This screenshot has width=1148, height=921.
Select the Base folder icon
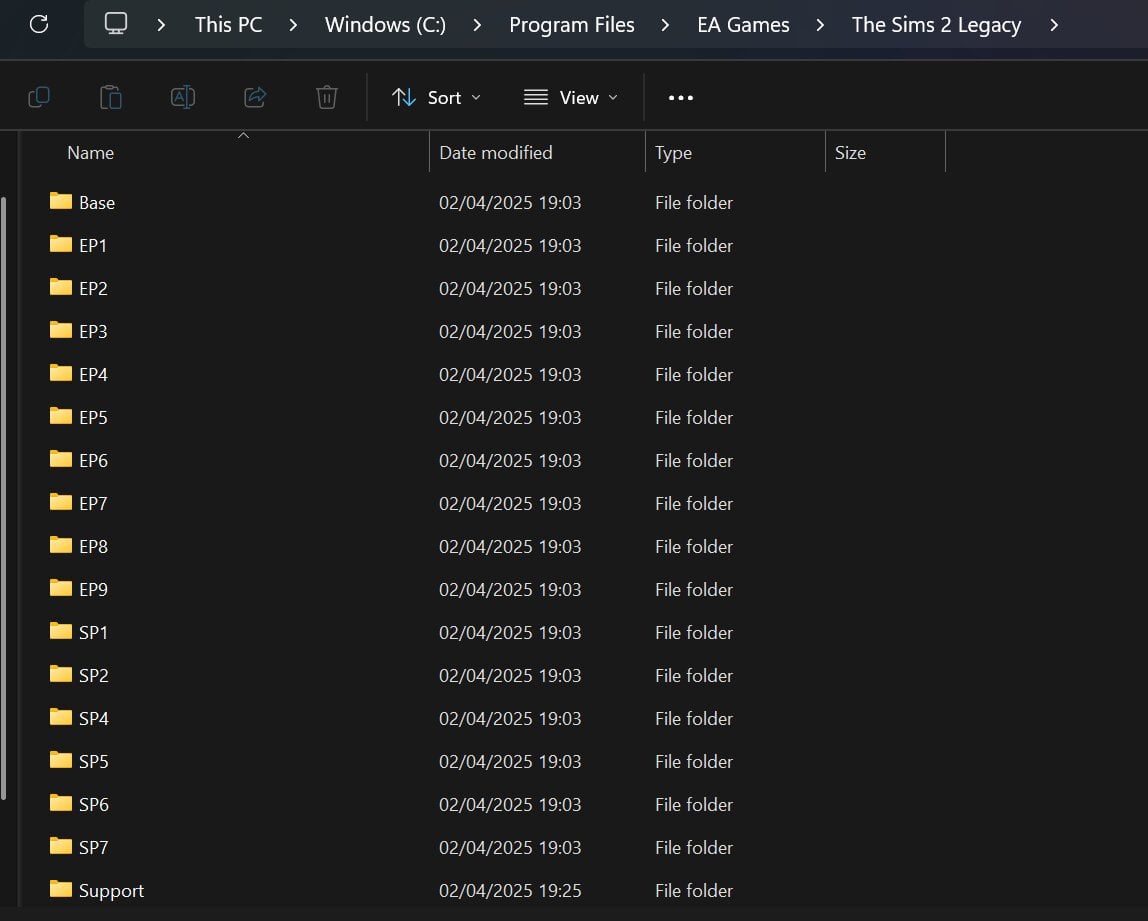click(61, 201)
